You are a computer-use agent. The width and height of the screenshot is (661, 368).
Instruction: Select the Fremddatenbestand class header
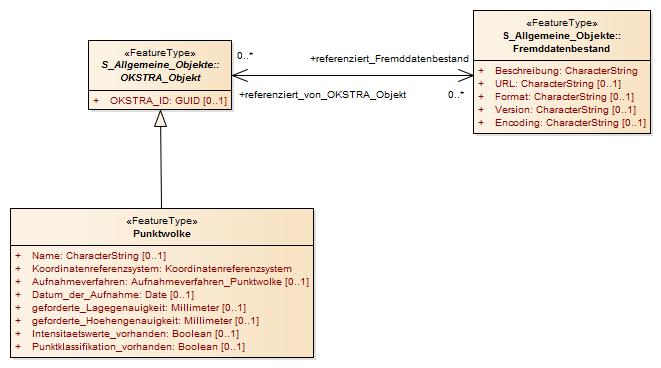click(562, 36)
